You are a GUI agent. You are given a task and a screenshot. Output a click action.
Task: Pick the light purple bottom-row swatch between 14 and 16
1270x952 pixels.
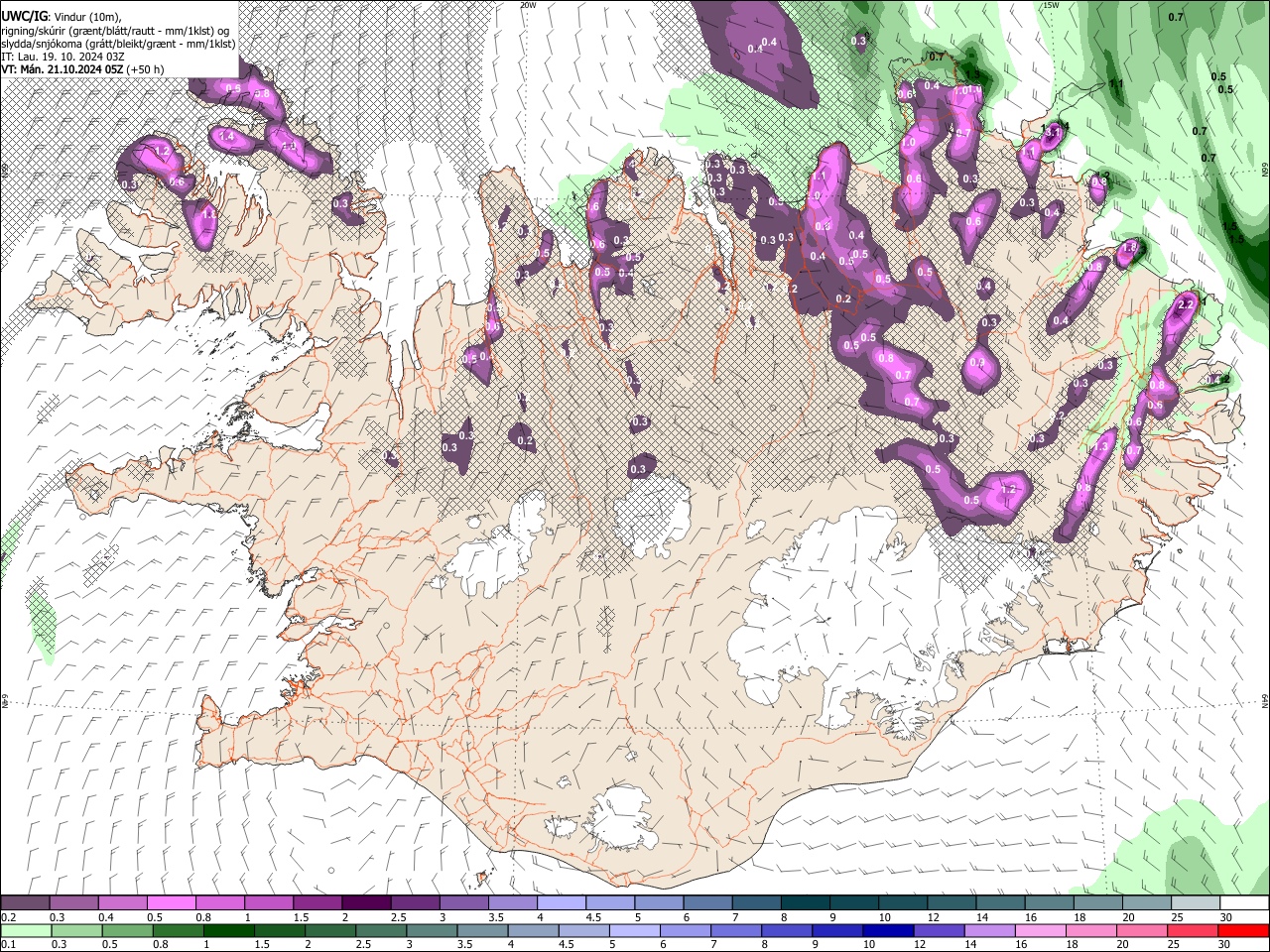(988, 930)
